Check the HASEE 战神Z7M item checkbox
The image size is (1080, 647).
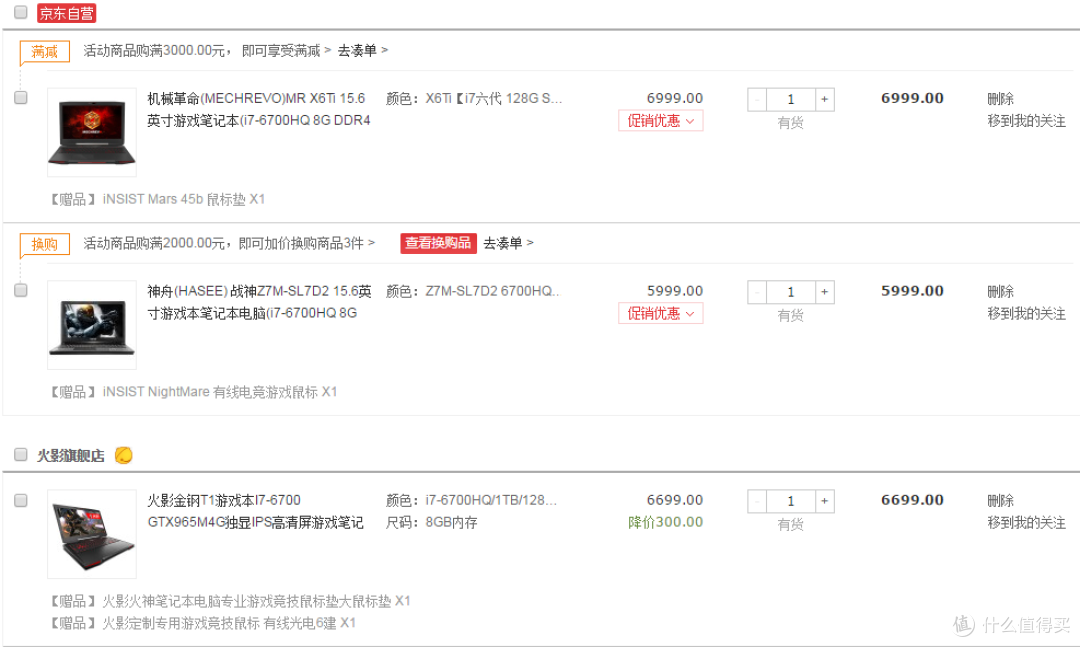click(21, 291)
